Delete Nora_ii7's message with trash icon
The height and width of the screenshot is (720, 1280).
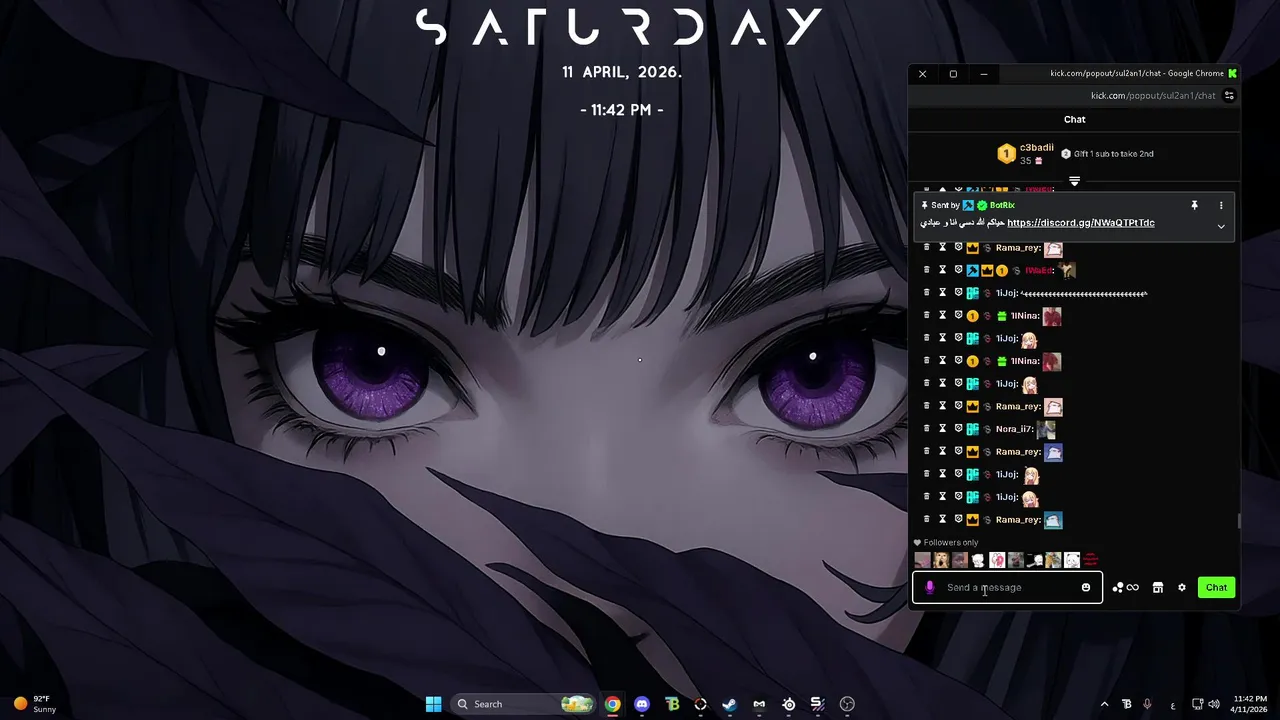926,429
